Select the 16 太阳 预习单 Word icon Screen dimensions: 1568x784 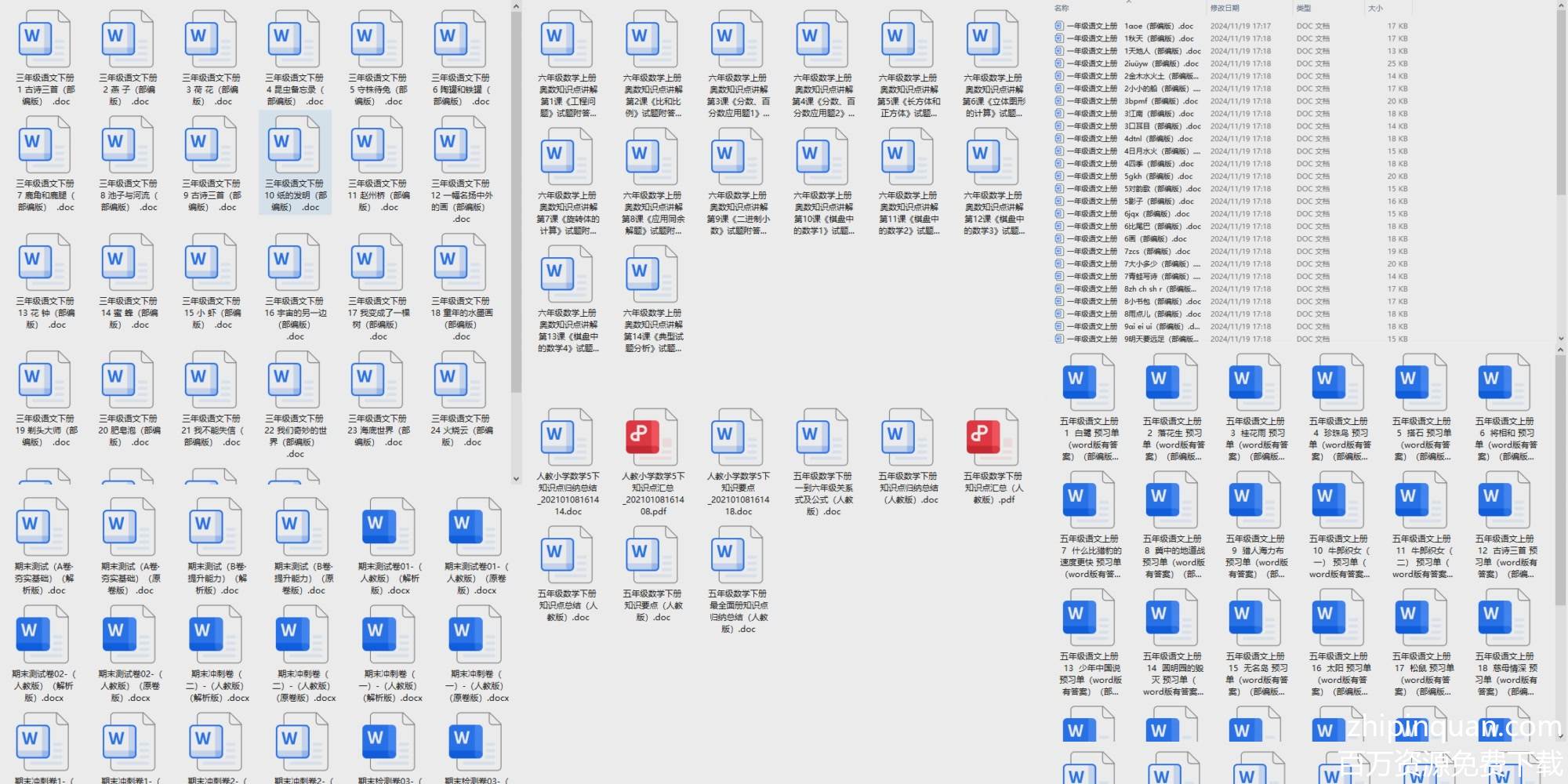(x=1338, y=618)
